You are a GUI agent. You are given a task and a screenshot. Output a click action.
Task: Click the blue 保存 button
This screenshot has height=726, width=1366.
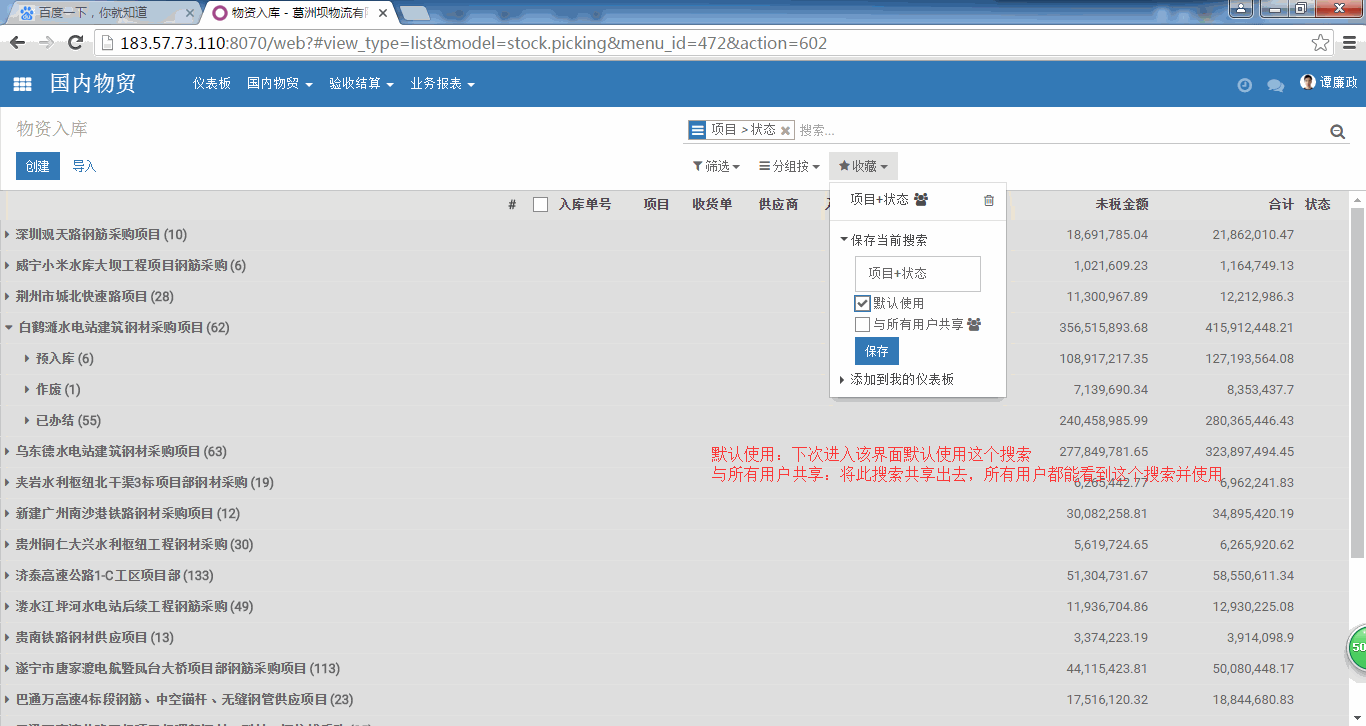click(876, 351)
